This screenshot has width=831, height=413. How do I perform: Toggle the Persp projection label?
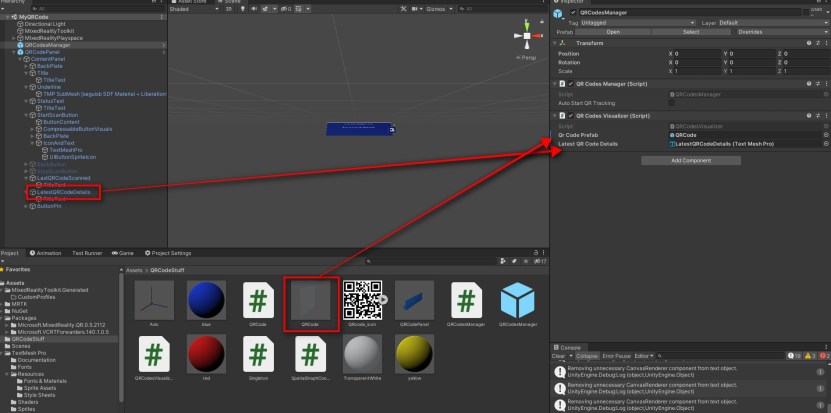click(x=527, y=57)
